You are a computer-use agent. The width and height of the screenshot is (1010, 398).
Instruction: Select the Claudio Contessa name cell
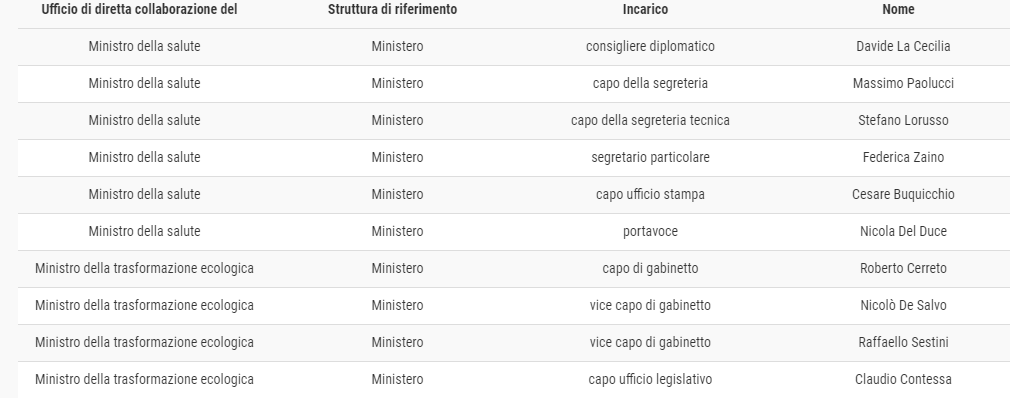[903, 379]
